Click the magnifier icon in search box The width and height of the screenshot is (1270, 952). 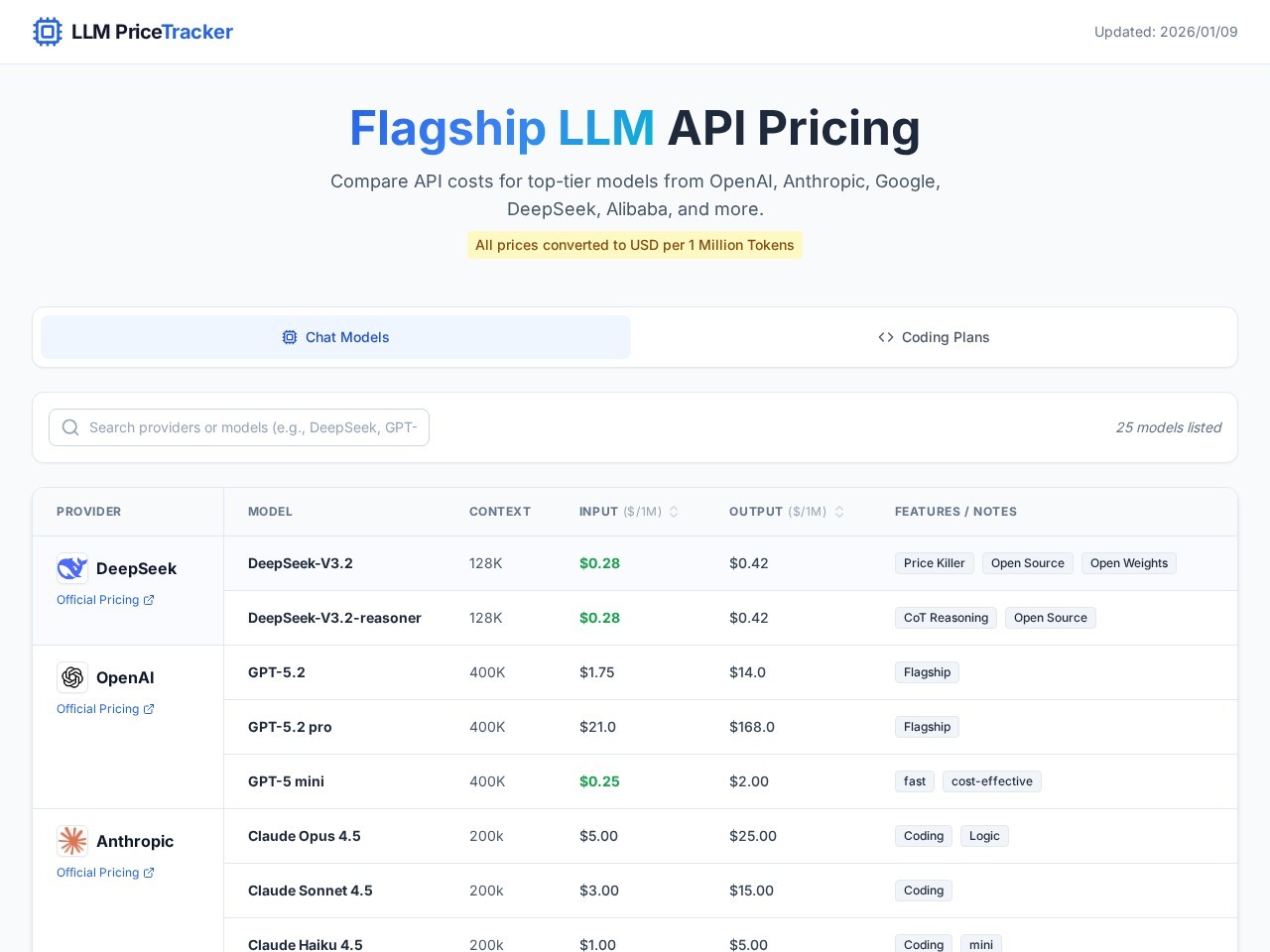pyautogui.click(x=70, y=427)
